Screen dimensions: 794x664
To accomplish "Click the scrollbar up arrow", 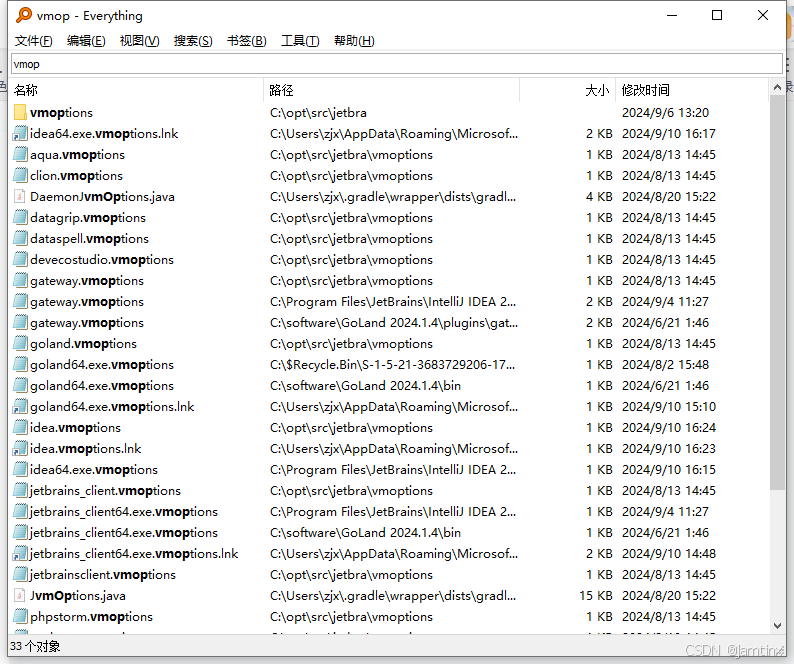I will tap(777, 88).
